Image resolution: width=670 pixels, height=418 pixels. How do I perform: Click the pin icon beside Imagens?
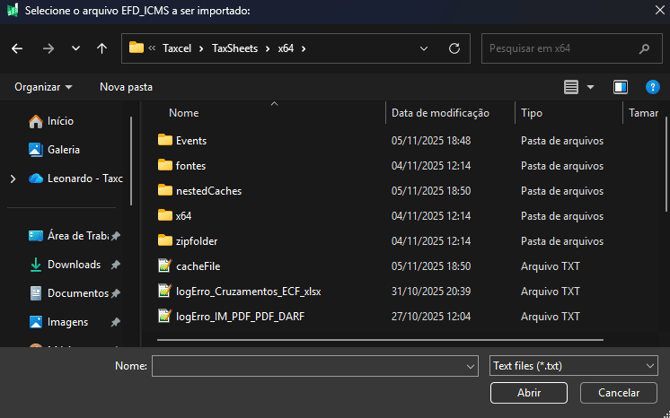(115, 322)
